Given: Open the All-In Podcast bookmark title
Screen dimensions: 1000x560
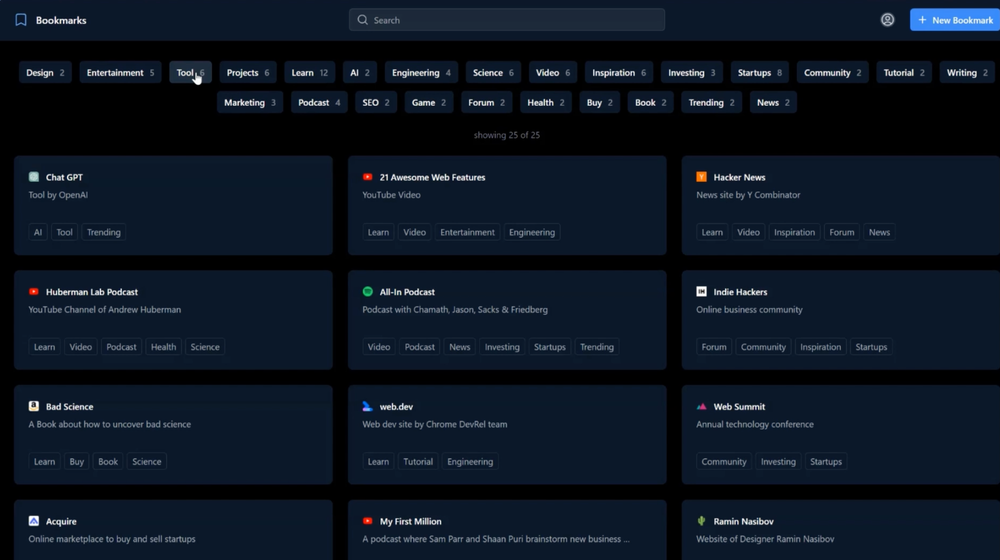Looking at the screenshot, I should click(407, 292).
